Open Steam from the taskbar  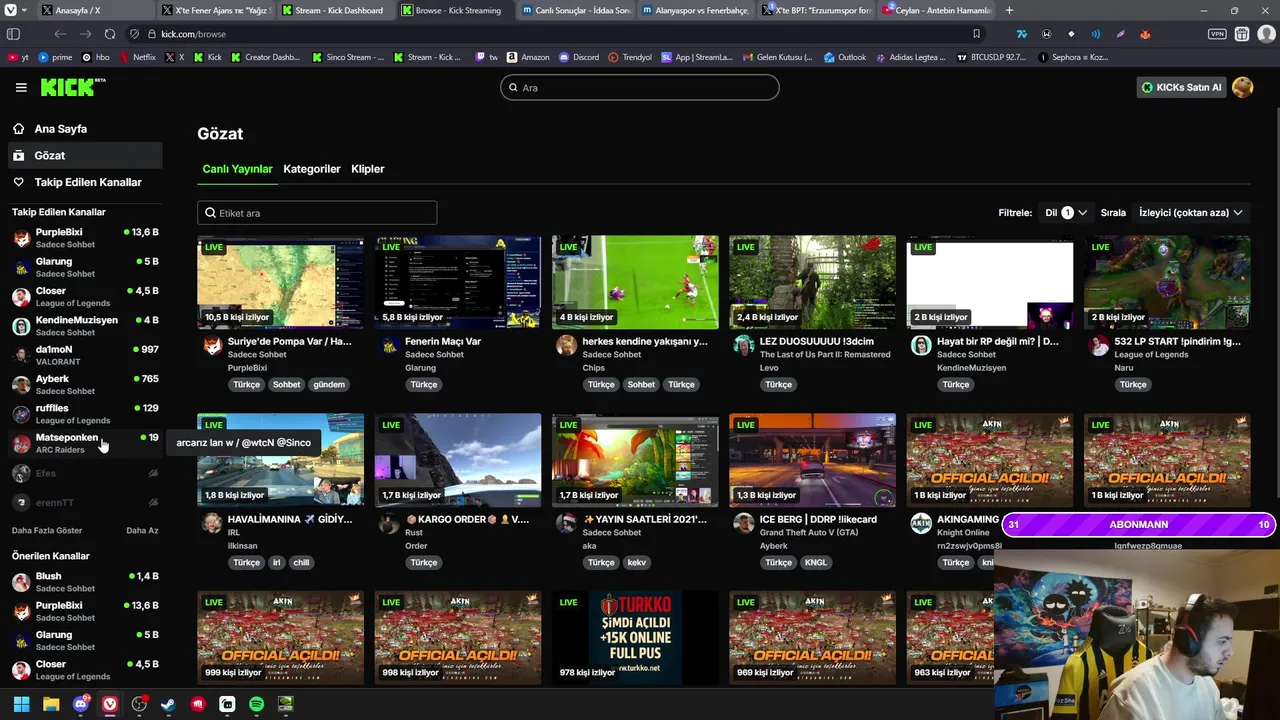(x=168, y=705)
